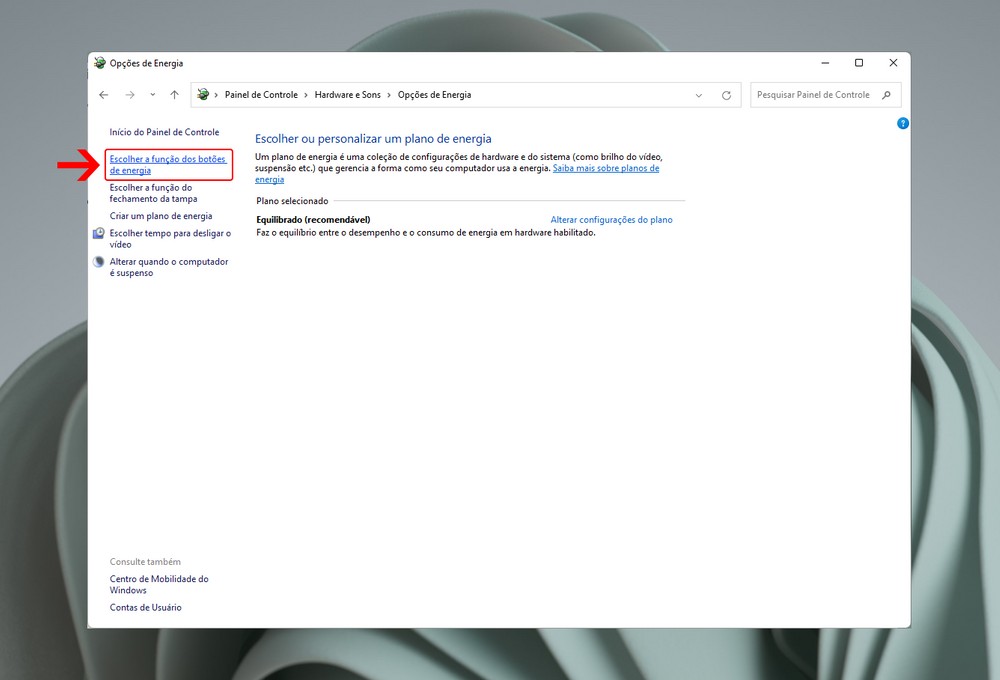Screen dimensions: 1000x680
Task: Expand the chevron after Painel de Controle breadcrumb
Action: coord(306,95)
